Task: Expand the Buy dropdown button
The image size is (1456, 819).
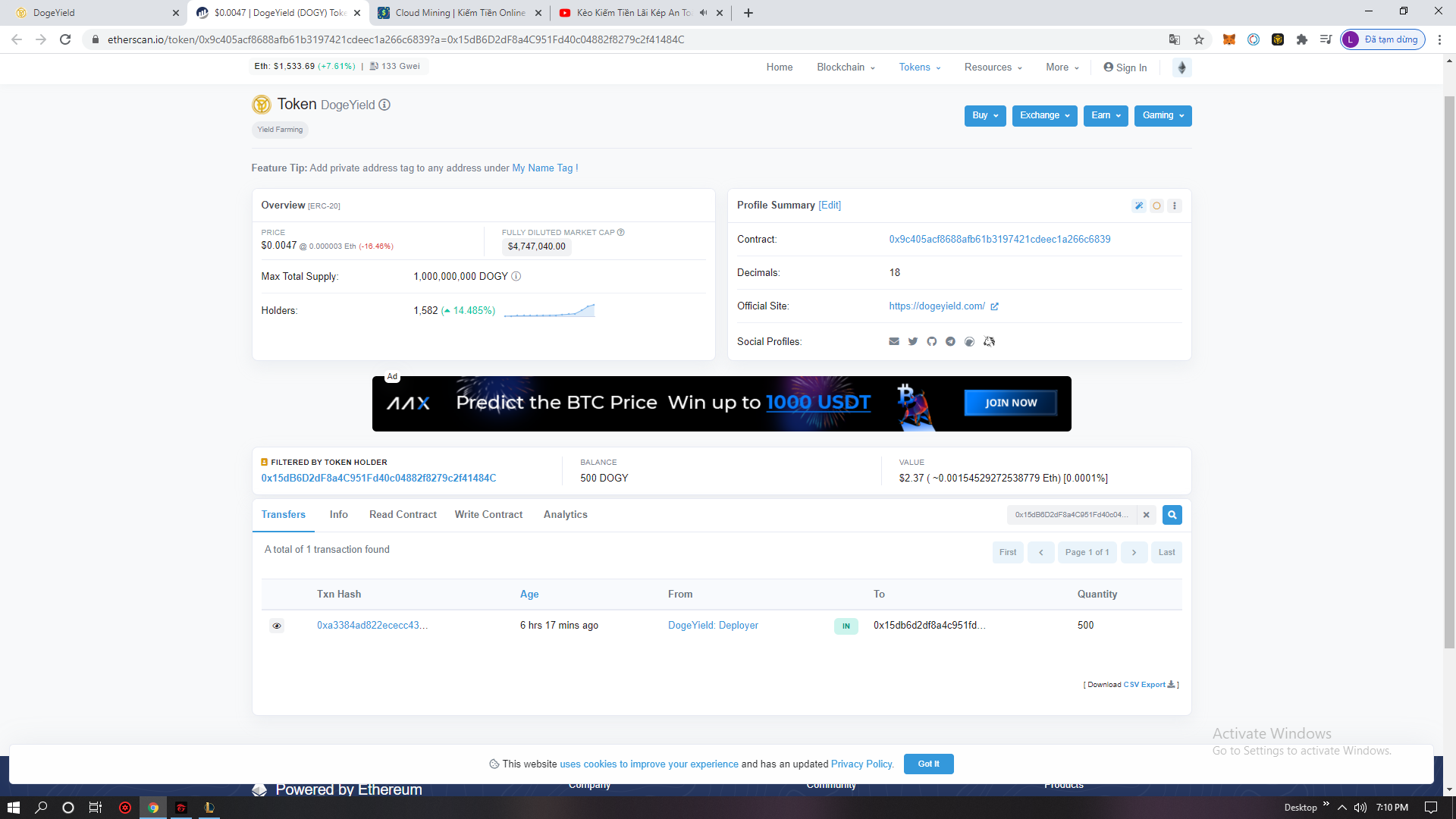Action: click(x=985, y=115)
